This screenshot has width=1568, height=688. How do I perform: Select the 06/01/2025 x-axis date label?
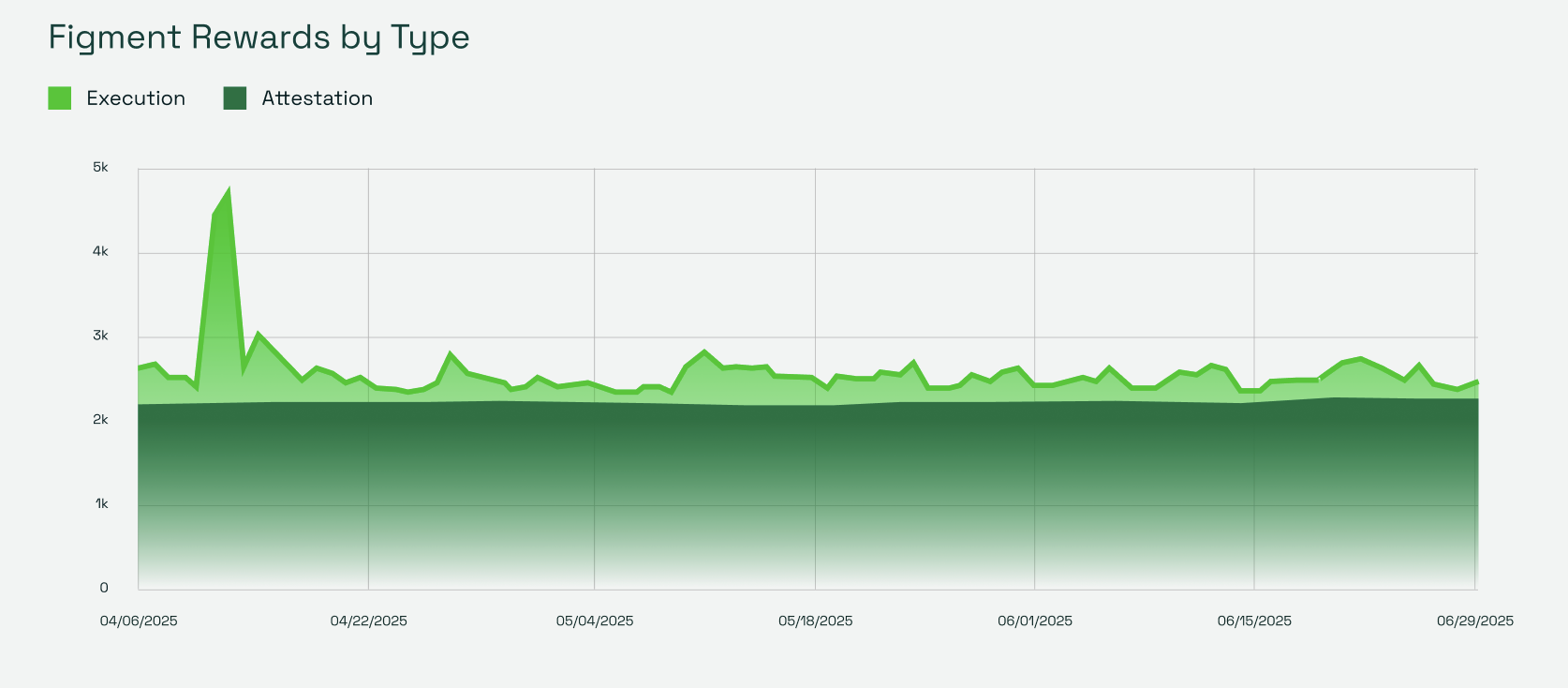tap(1035, 621)
